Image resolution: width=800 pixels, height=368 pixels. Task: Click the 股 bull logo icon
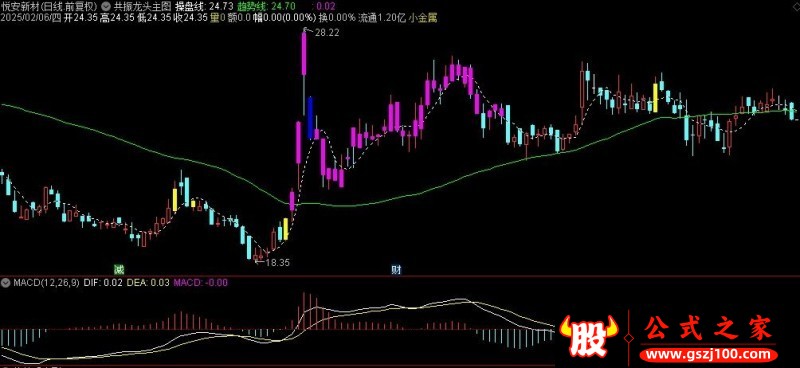pos(589,336)
